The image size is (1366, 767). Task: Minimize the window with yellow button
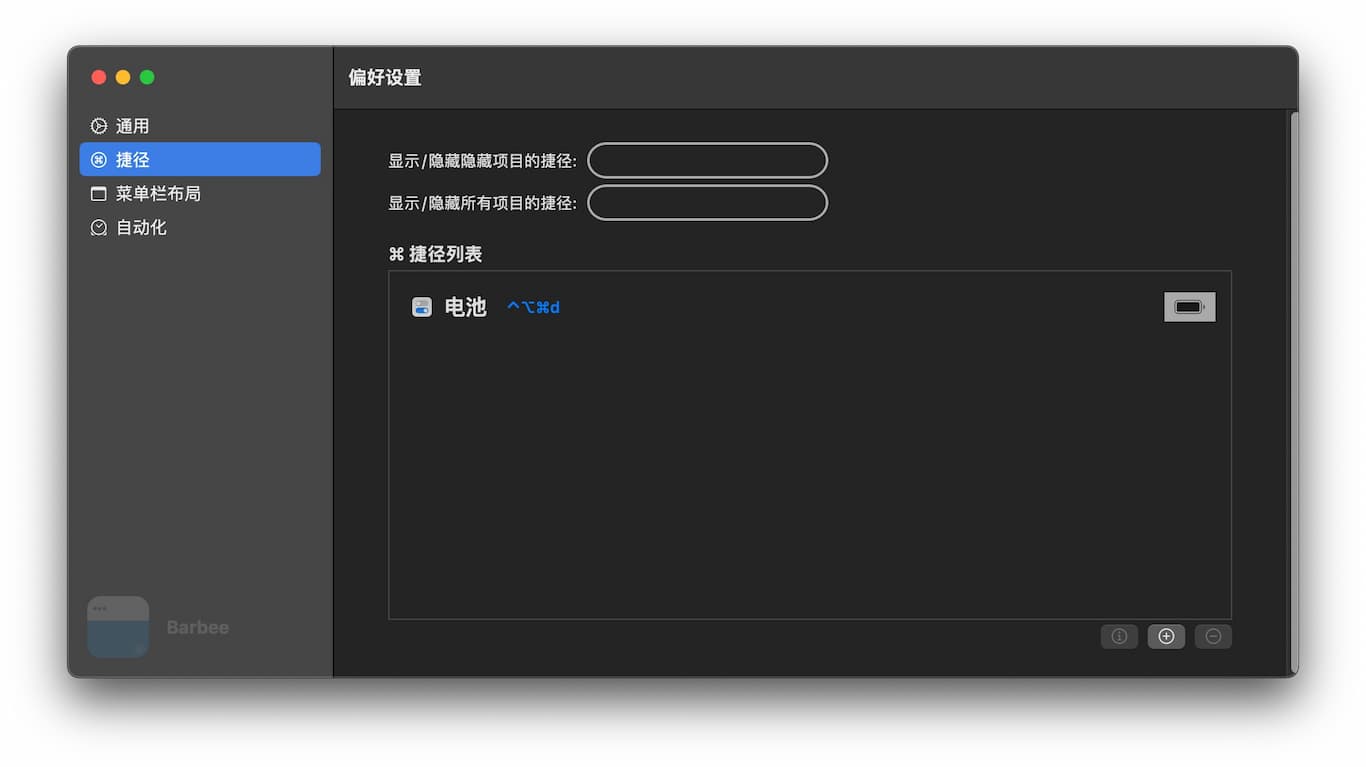point(123,77)
